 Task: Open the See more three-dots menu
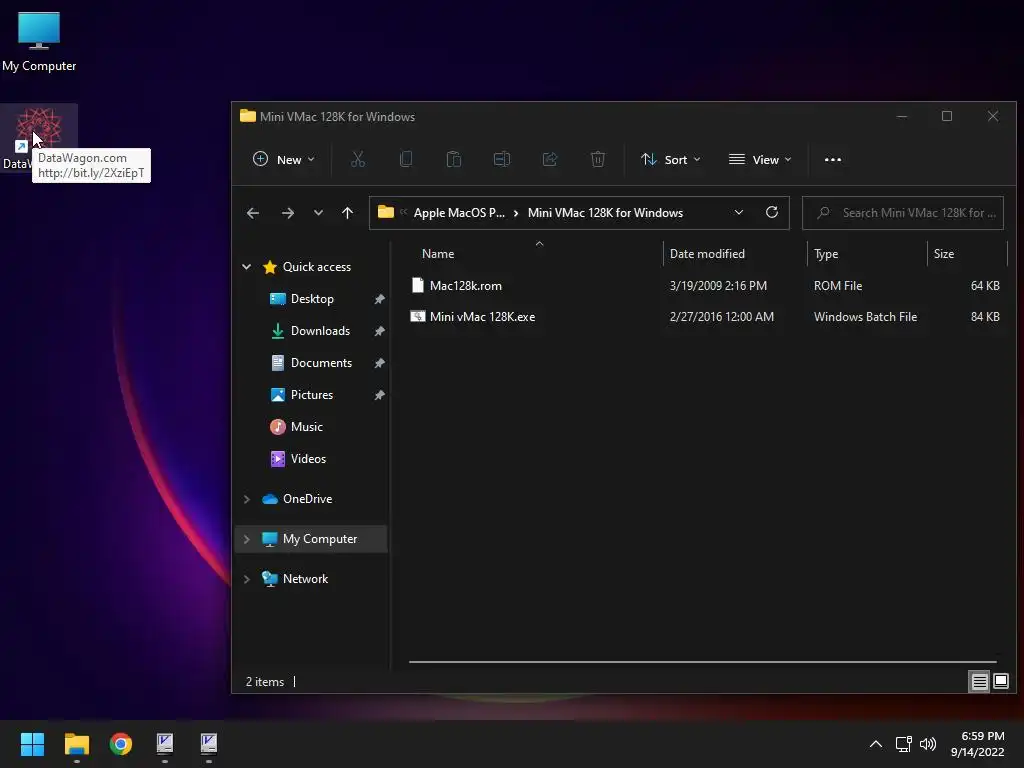[833, 159]
